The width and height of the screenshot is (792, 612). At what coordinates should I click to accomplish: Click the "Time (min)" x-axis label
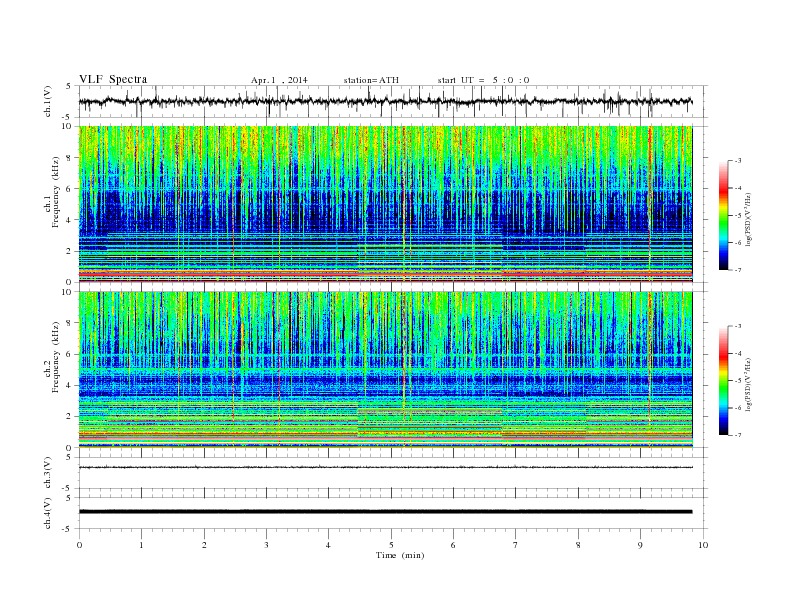pos(400,555)
